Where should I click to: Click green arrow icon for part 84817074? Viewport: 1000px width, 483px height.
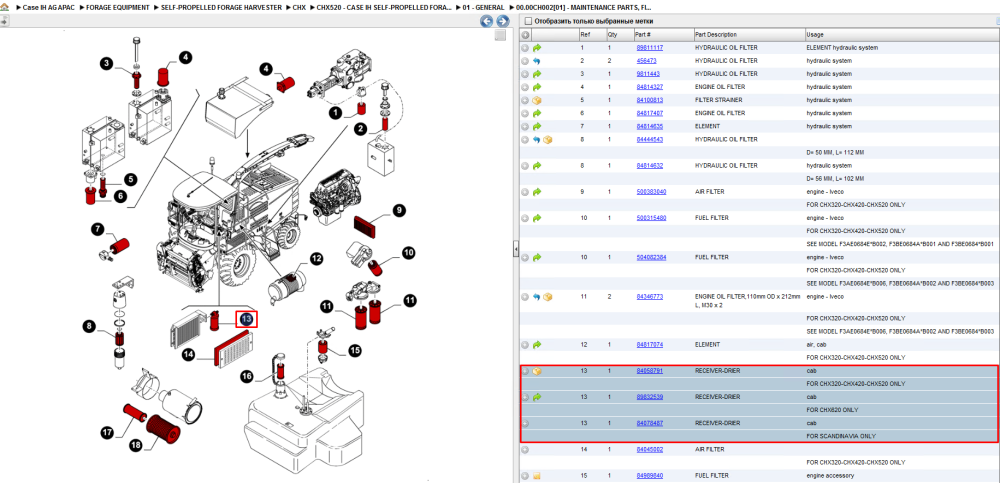(537, 345)
